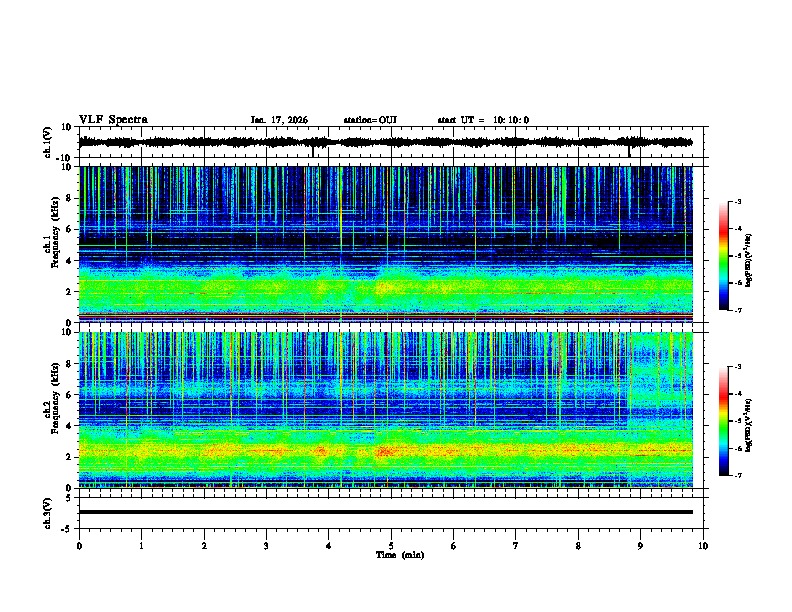Click the "VLF Spectra" plot title

pyautogui.click(x=113, y=120)
